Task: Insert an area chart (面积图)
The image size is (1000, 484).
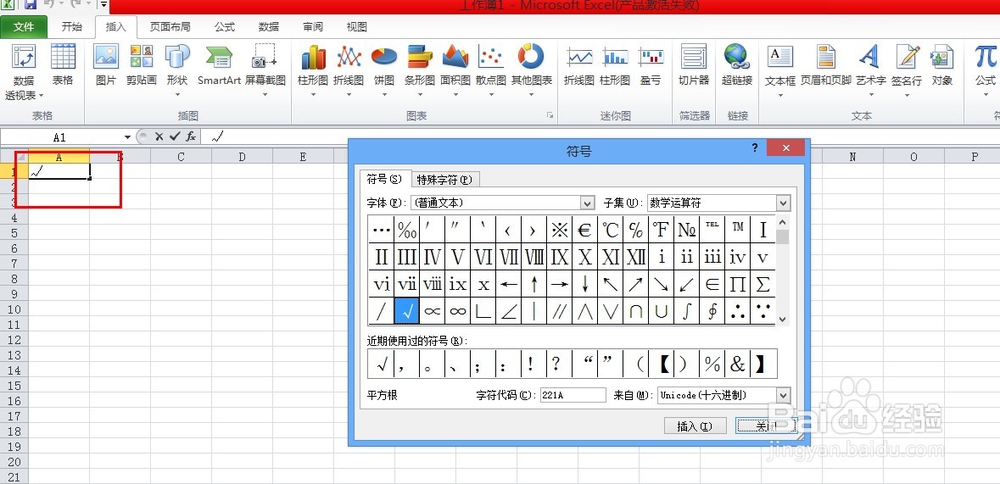Action: click(x=455, y=70)
